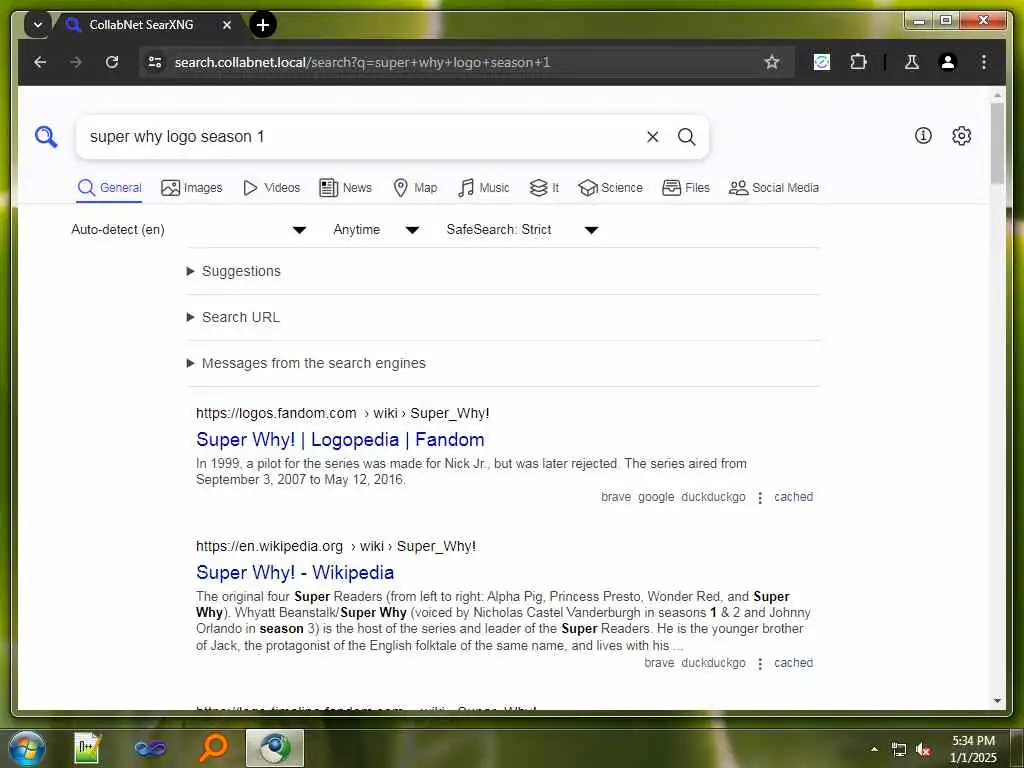Screen dimensions: 1024x768
Task: Click the SearXNG magnifier logo
Action: coord(46,136)
